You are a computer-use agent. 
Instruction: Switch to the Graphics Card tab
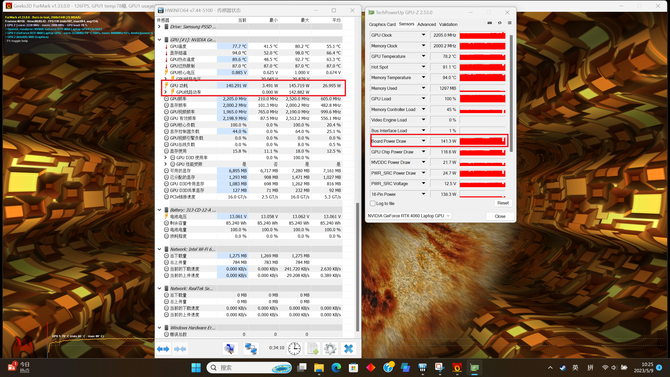(x=382, y=24)
